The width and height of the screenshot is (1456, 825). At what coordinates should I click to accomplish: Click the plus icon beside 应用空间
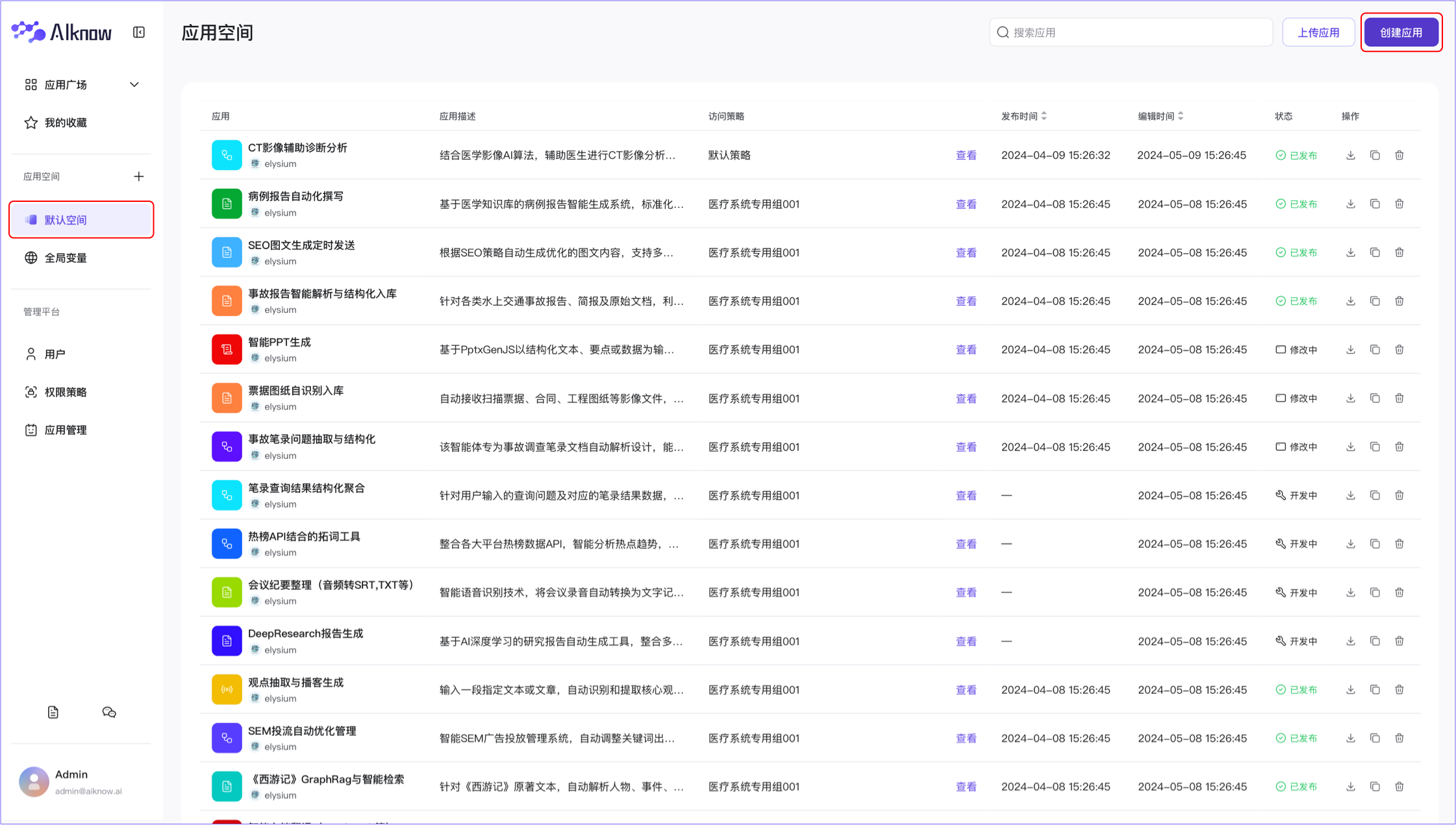tap(139, 177)
